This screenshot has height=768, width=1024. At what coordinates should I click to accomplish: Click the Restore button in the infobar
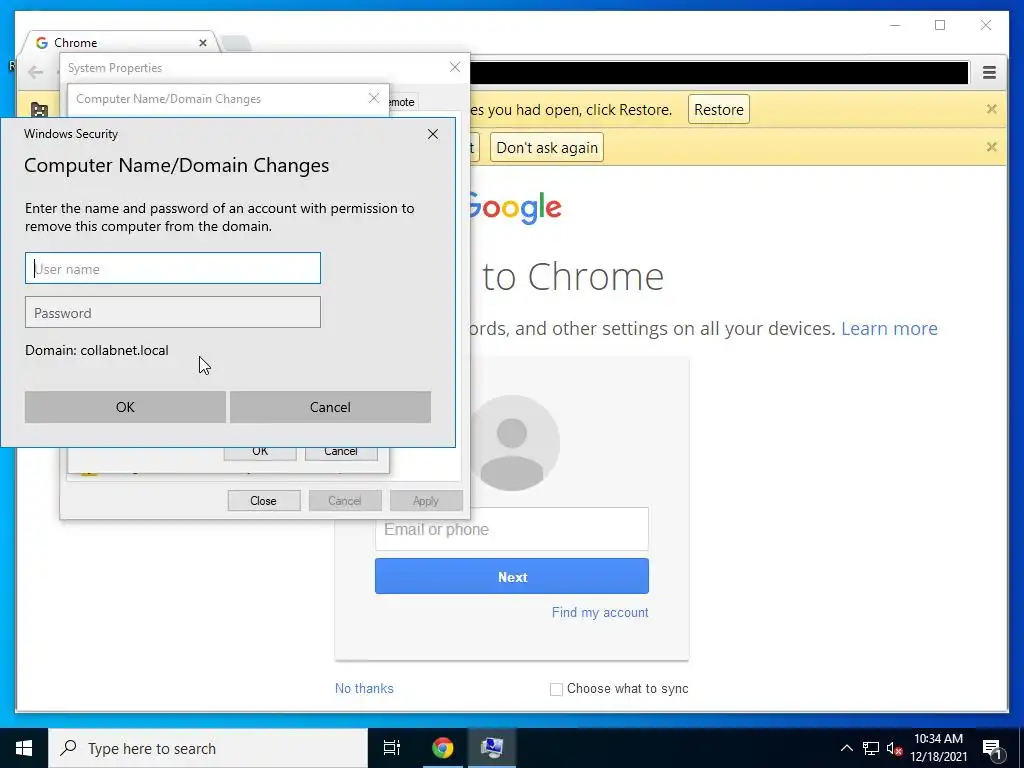(718, 110)
